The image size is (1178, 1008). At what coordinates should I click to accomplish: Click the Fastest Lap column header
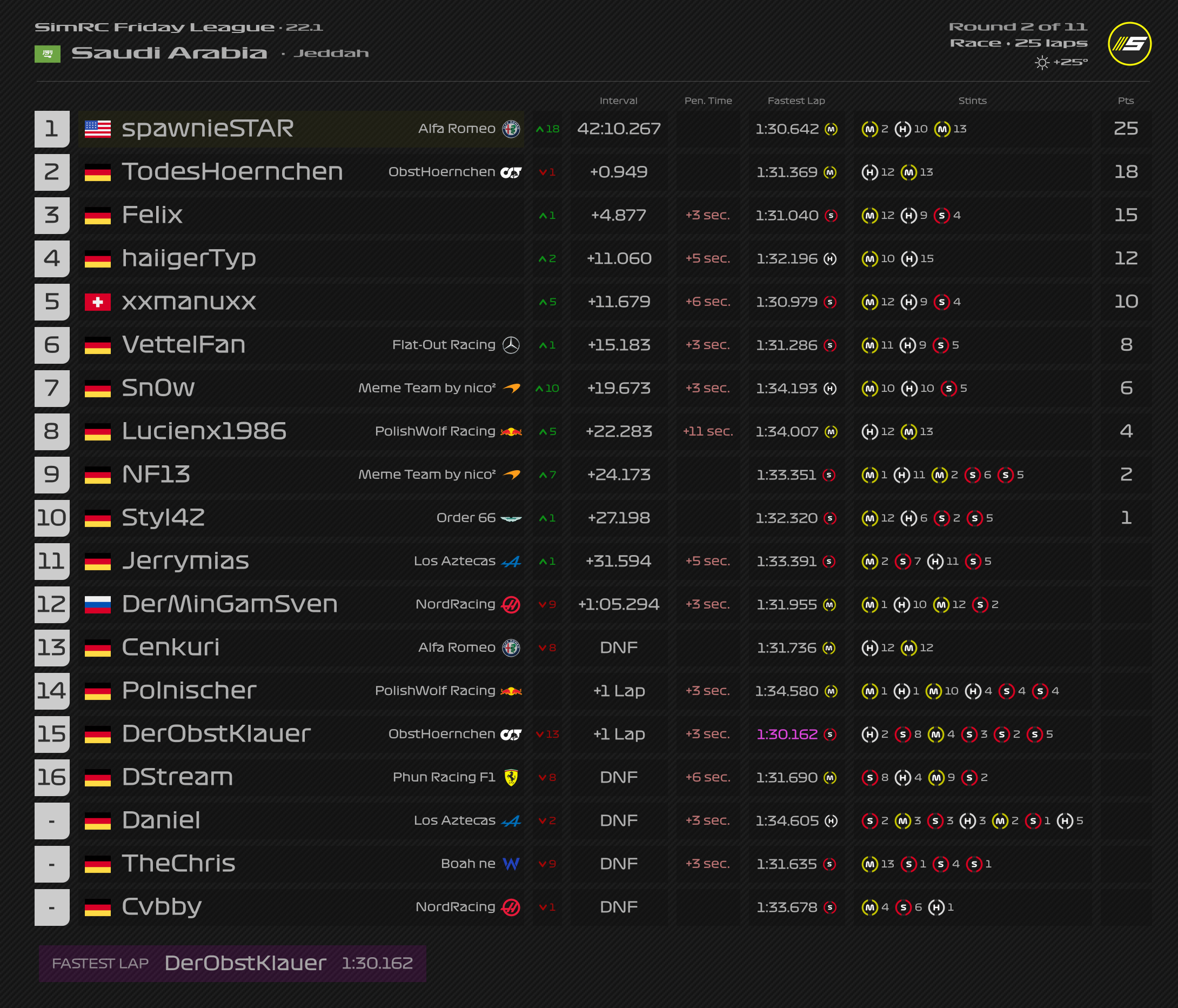pos(795,101)
